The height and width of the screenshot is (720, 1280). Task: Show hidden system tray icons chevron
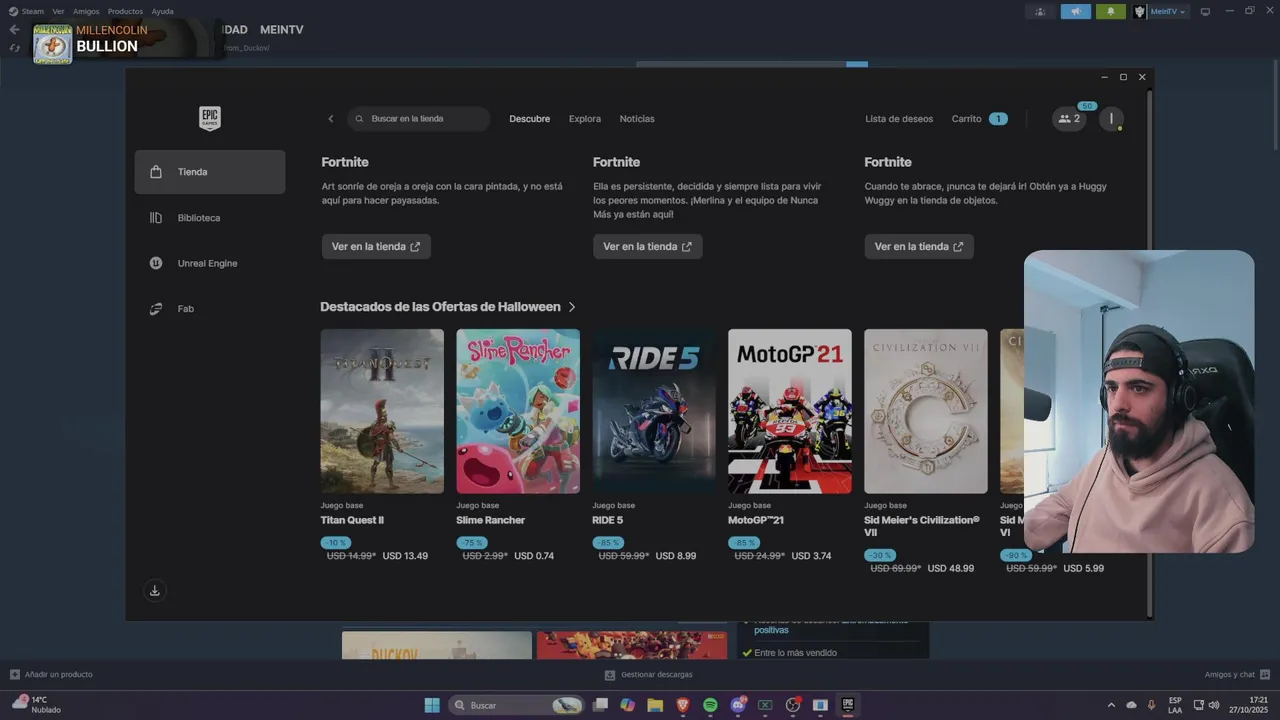[x=1111, y=705]
